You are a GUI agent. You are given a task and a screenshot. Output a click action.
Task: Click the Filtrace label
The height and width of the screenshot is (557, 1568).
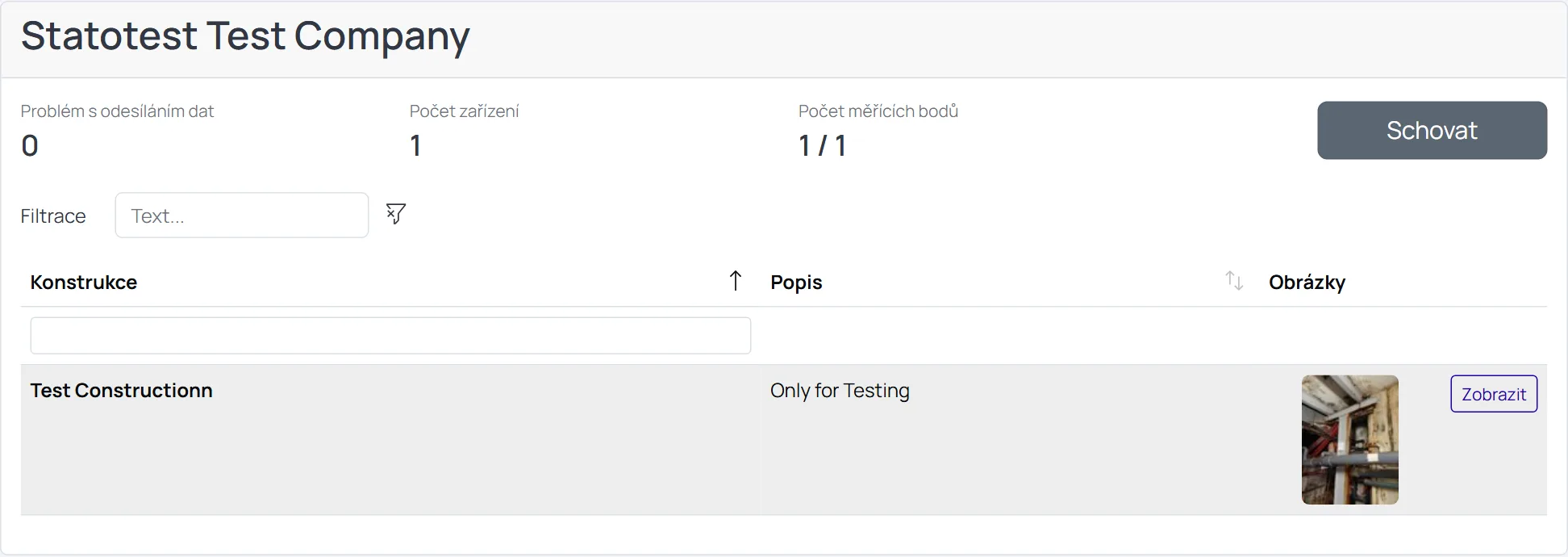point(53,216)
